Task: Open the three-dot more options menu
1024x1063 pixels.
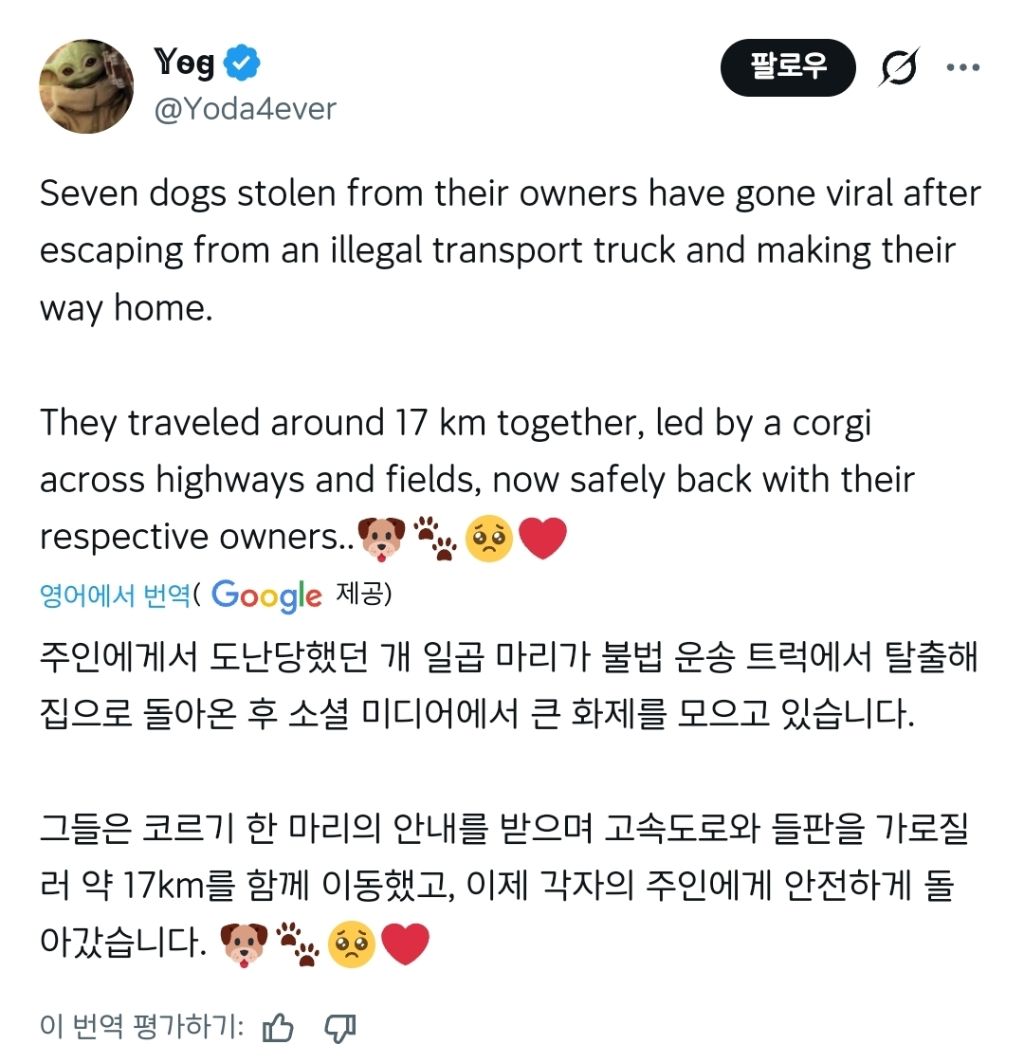Action: (963, 67)
